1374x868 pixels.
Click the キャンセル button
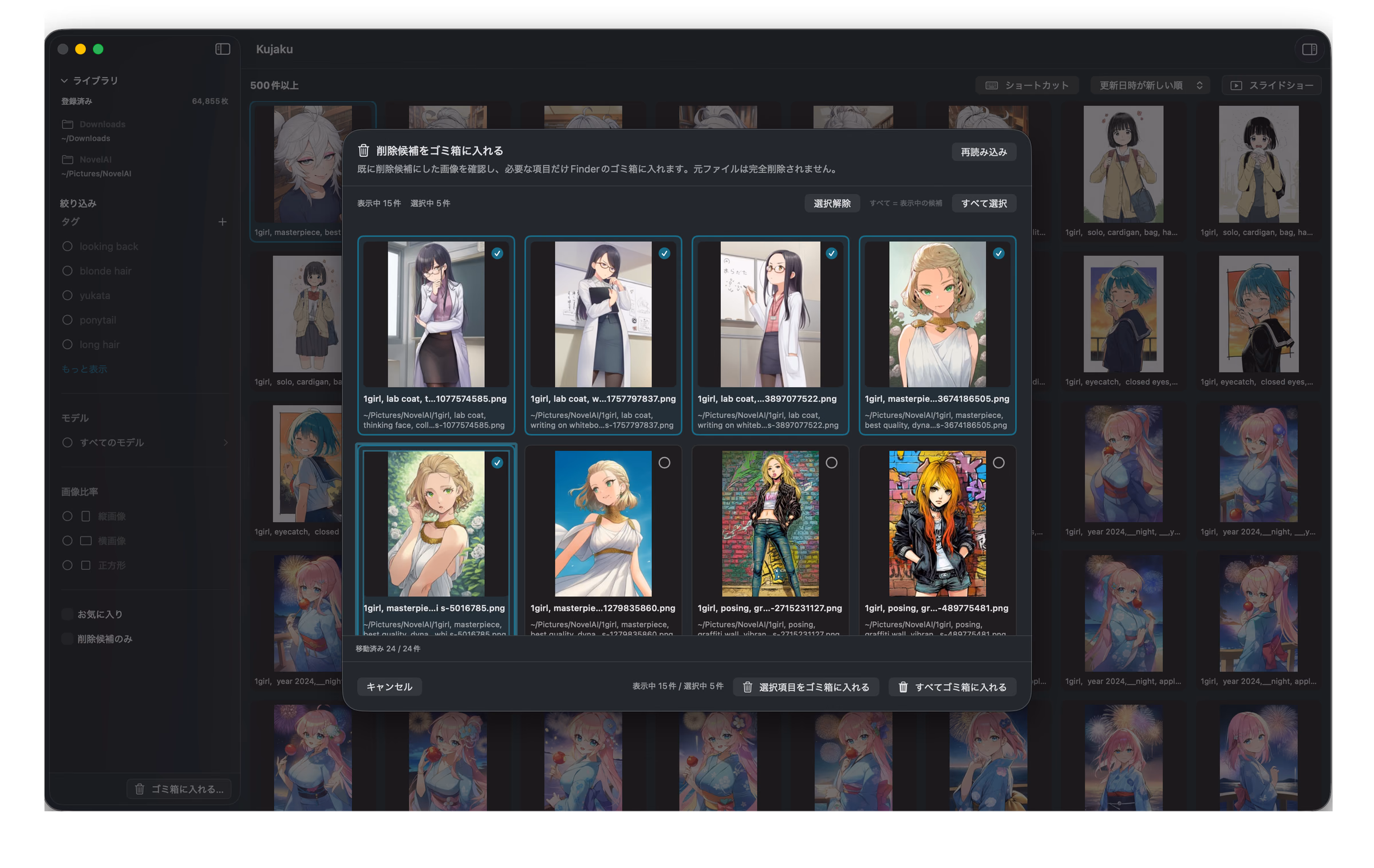point(389,687)
